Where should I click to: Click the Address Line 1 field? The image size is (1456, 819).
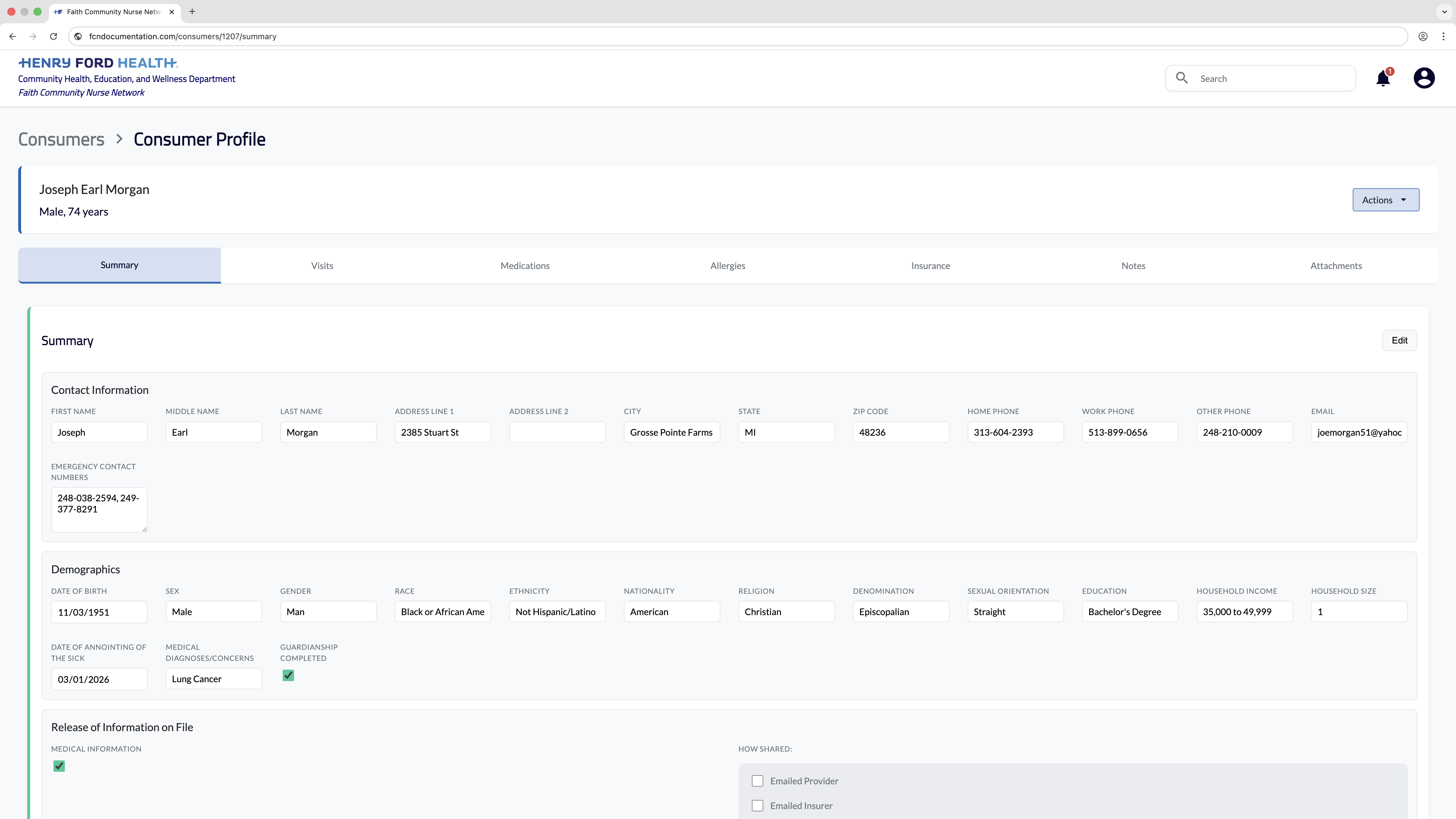442,432
